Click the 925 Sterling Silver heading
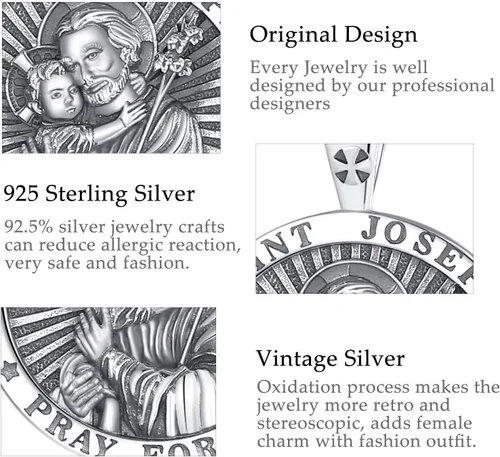 [99, 194]
